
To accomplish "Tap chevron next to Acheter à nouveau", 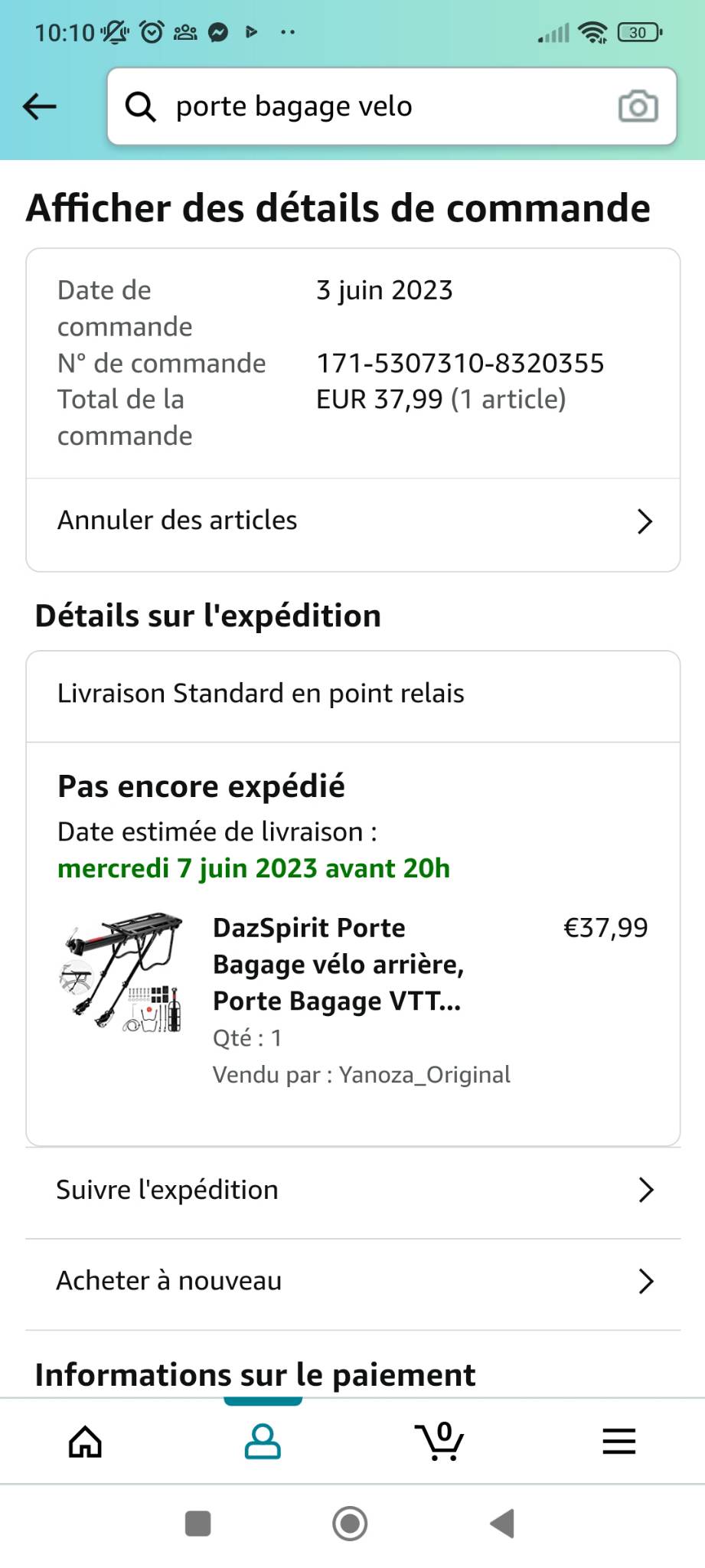I will [645, 1281].
